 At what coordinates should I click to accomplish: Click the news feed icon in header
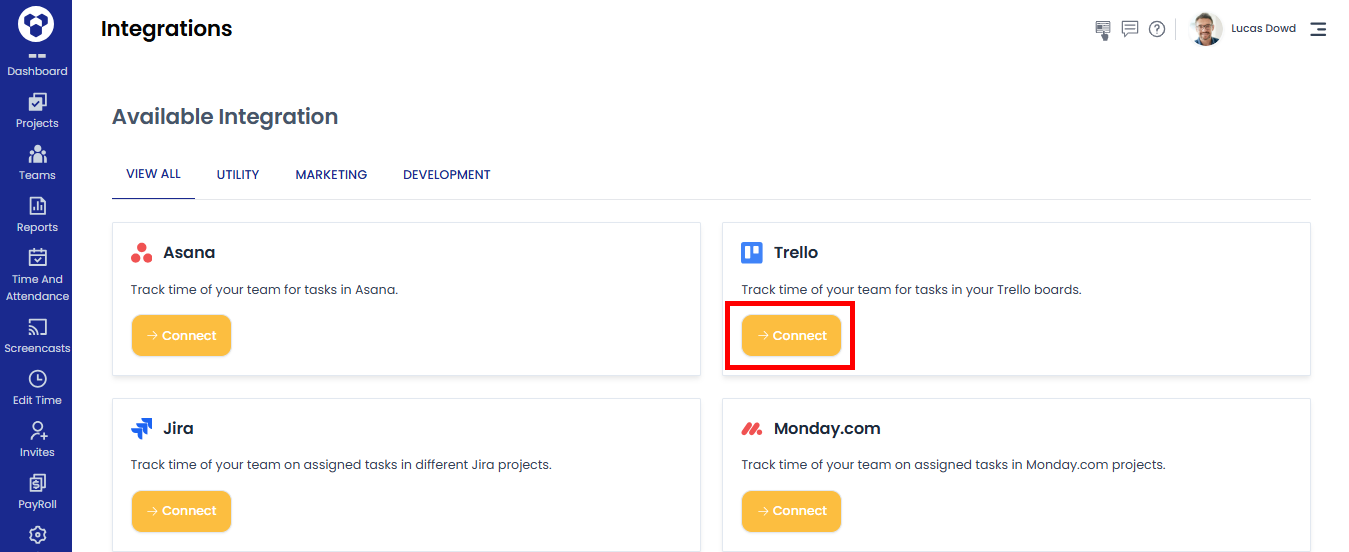click(x=1103, y=30)
